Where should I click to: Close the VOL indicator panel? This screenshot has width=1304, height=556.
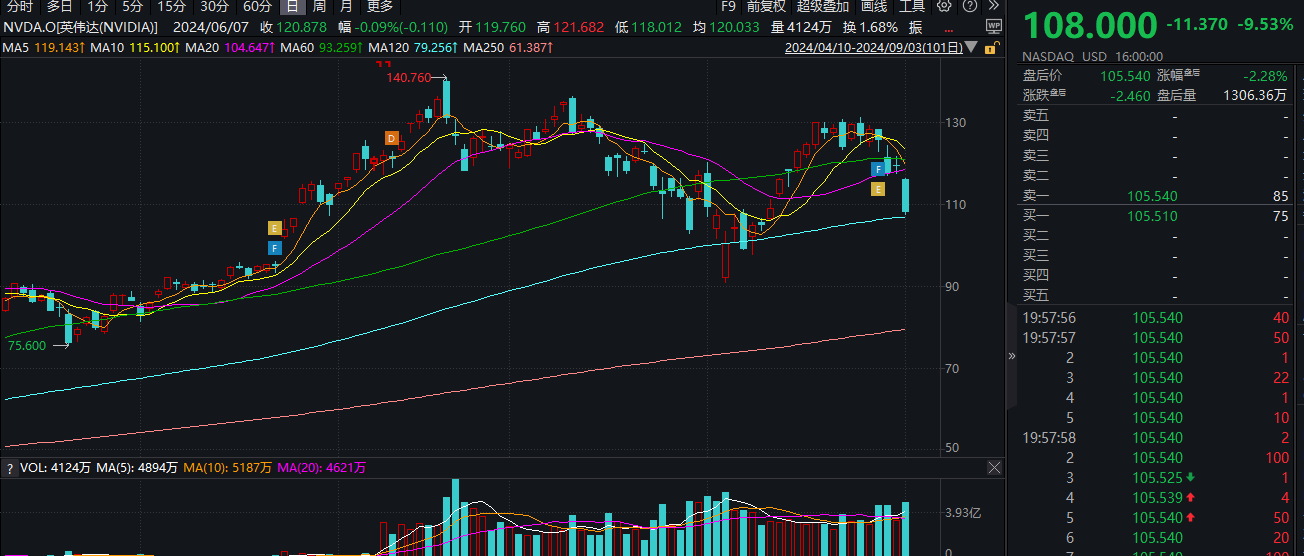tap(994, 467)
